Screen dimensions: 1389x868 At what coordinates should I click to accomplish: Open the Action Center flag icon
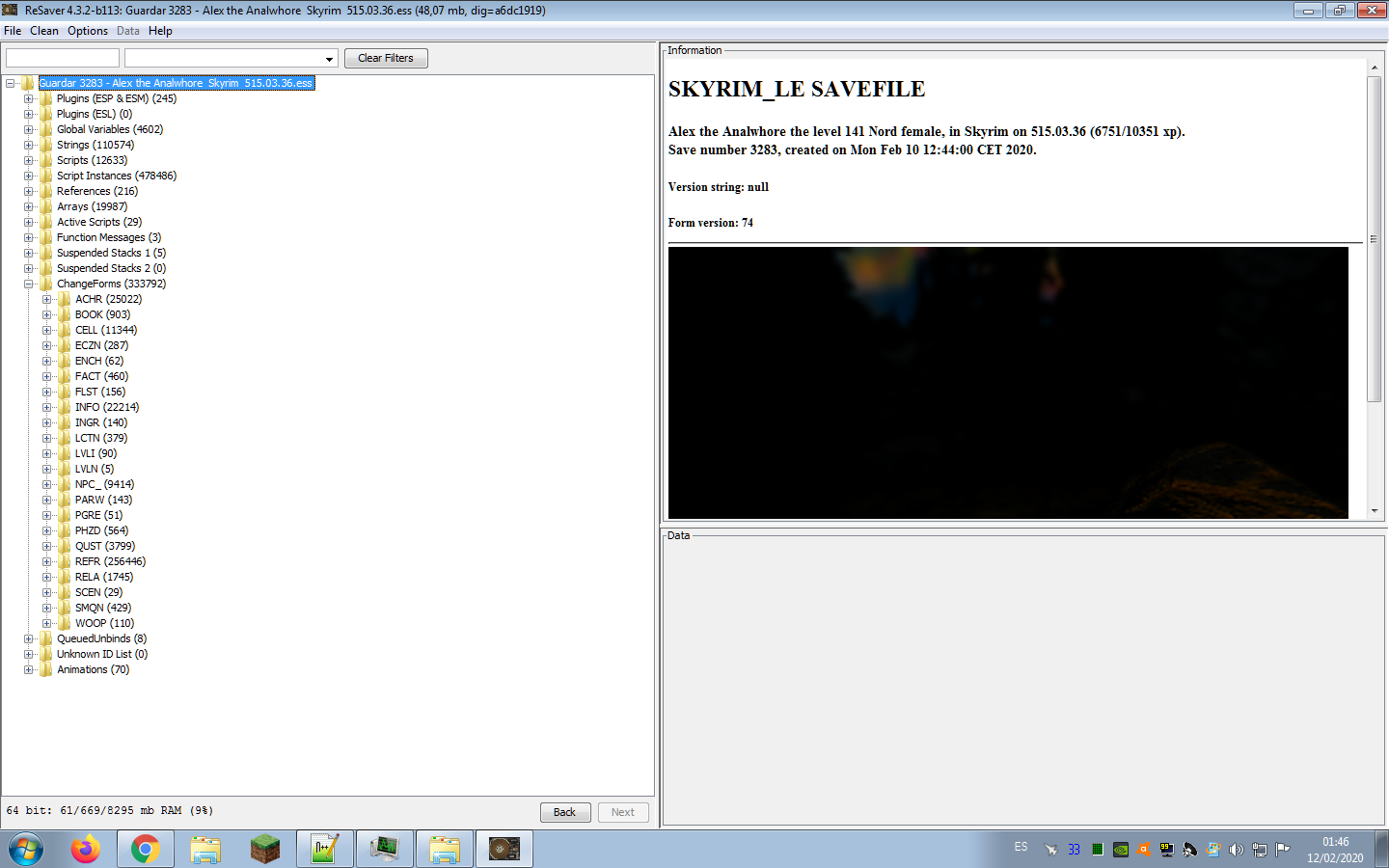pos(1283,850)
